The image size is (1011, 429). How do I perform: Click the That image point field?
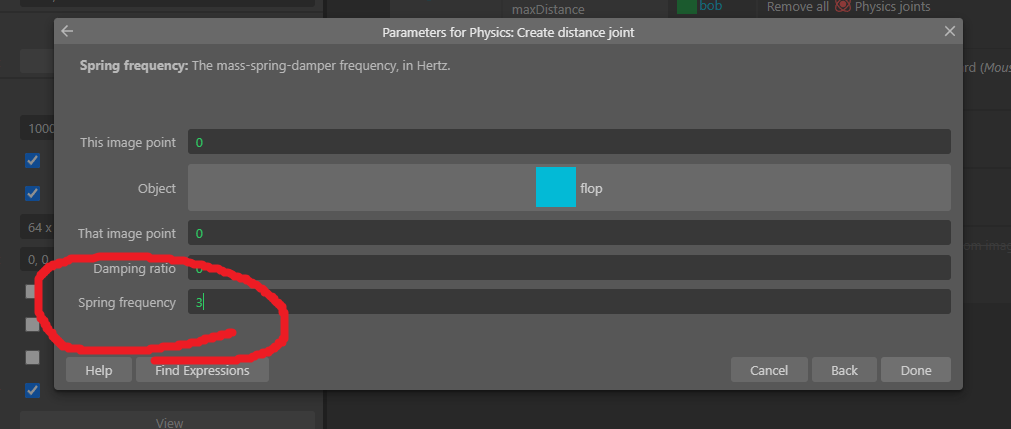(568, 233)
